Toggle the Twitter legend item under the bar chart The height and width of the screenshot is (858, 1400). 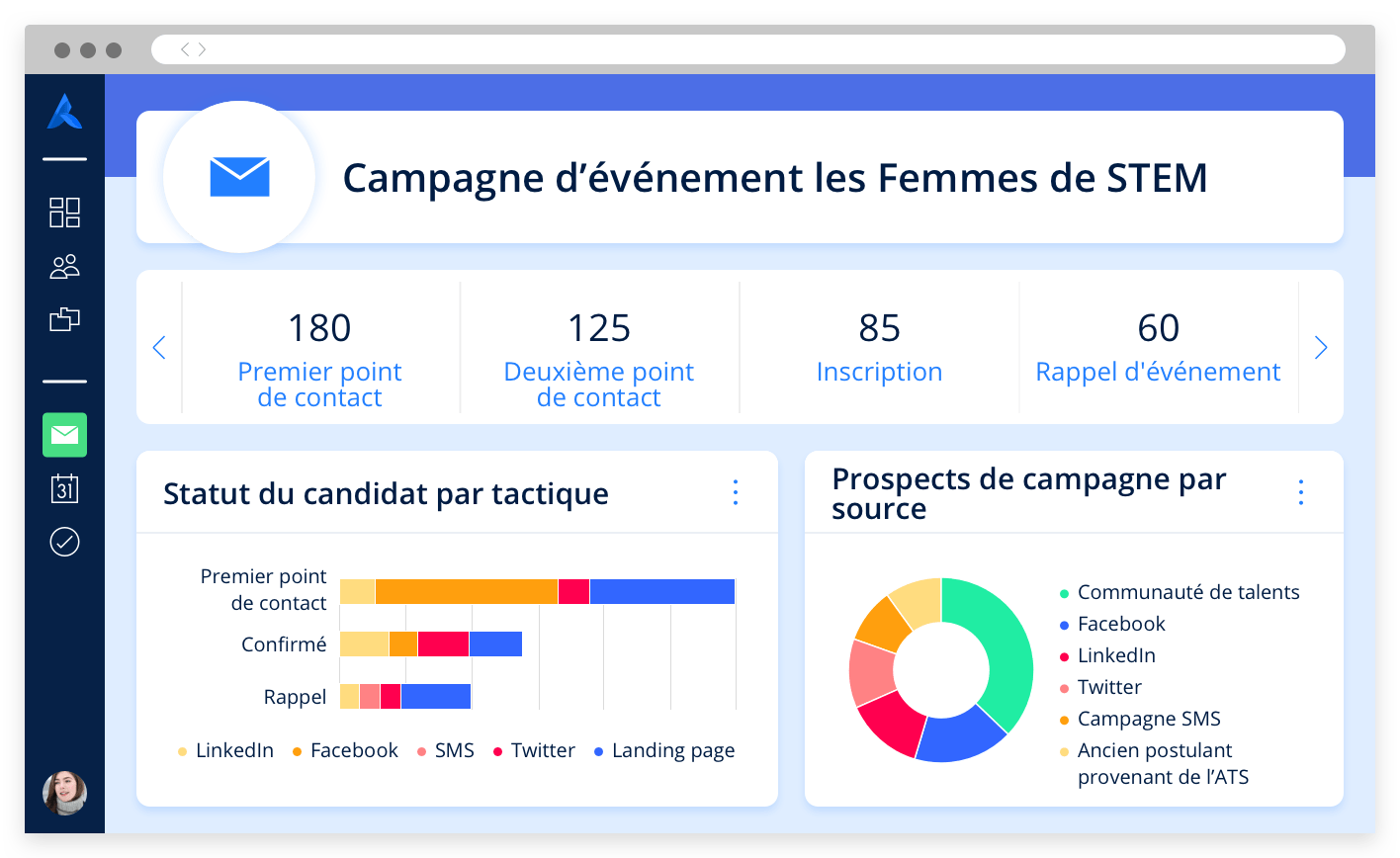tap(534, 751)
